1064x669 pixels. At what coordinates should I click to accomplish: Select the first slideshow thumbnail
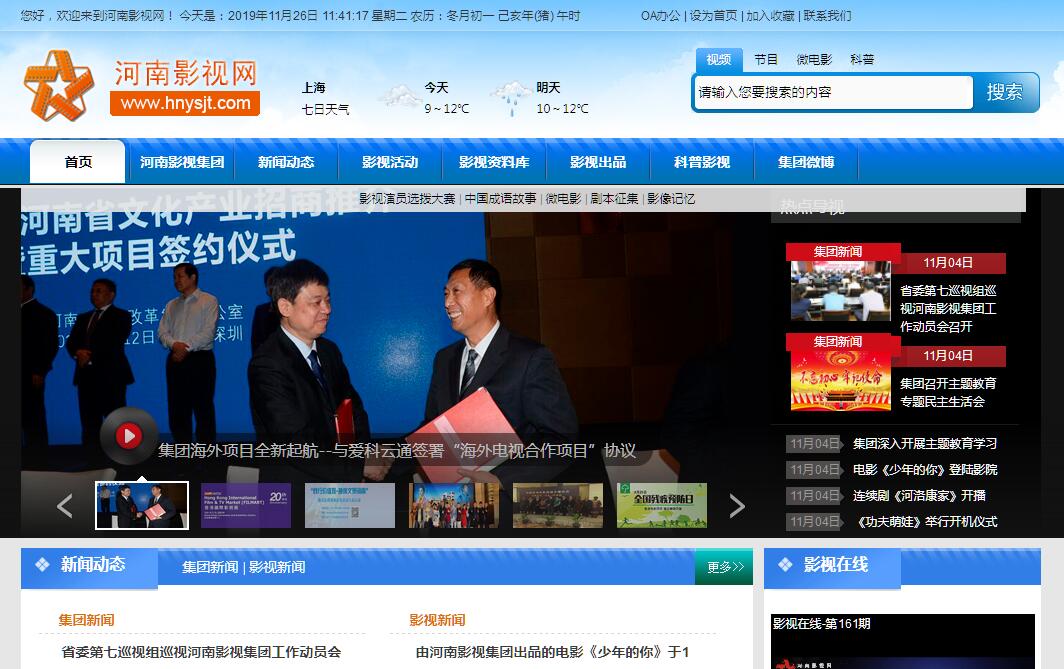[142, 506]
